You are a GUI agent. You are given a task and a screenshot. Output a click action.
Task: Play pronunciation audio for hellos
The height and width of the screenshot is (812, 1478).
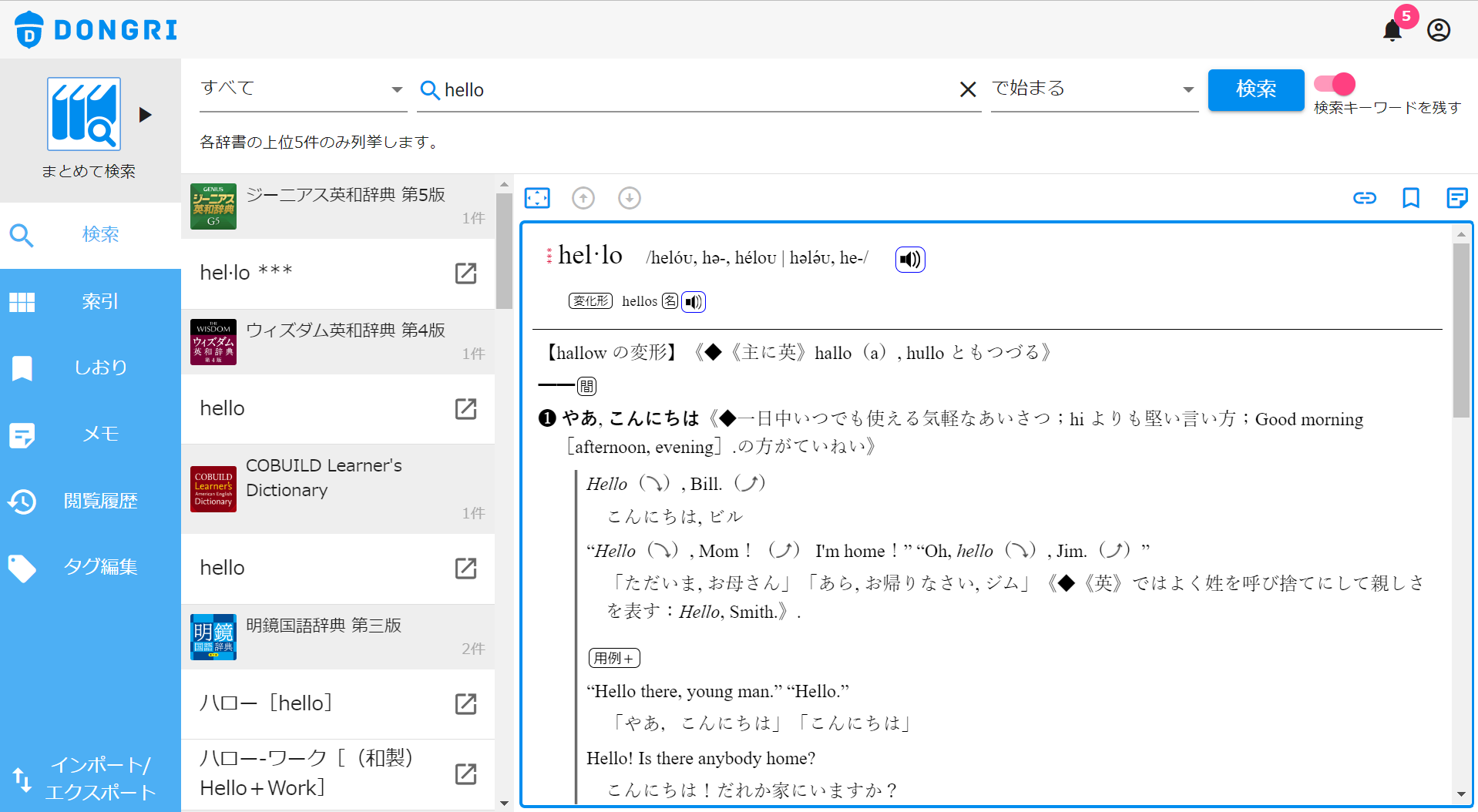click(694, 302)
